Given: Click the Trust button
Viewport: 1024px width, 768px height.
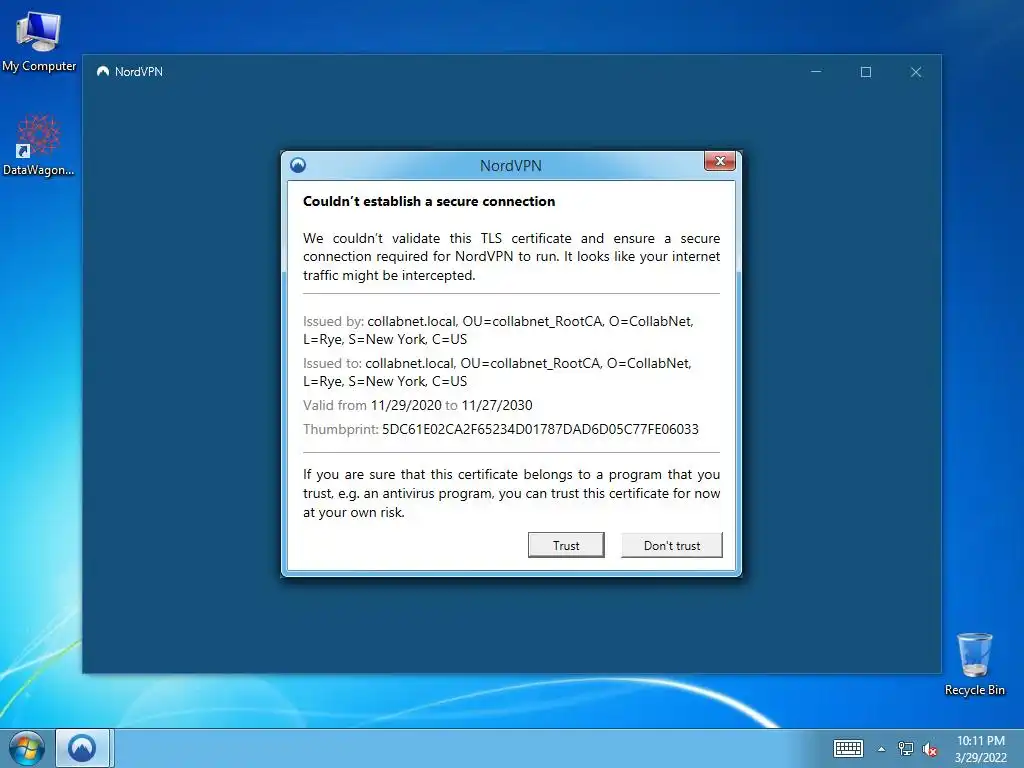Looking at the screenshot, I should point(566,545).
